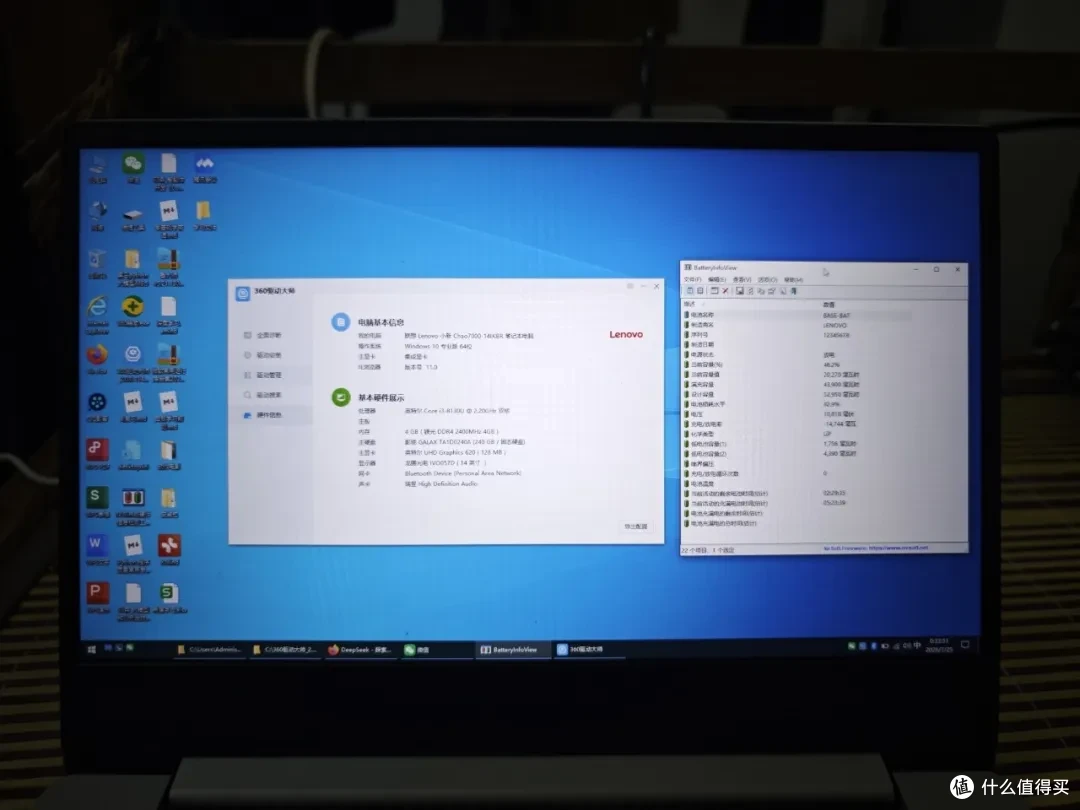
Task: Open the Windows Start button
Action: pyautogui.click(x=92, y=649)
